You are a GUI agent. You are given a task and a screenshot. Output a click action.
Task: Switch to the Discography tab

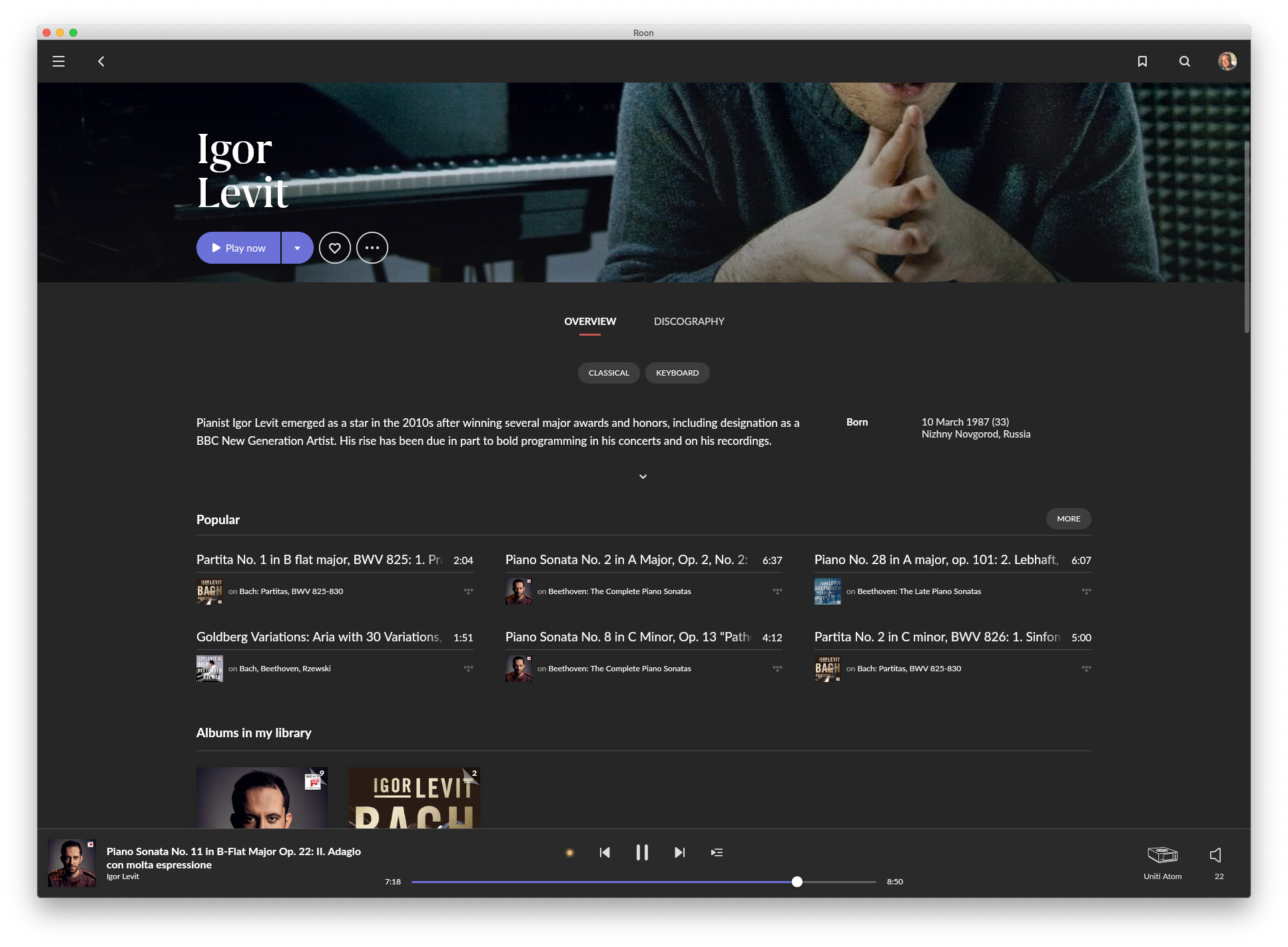click(689, 321)
